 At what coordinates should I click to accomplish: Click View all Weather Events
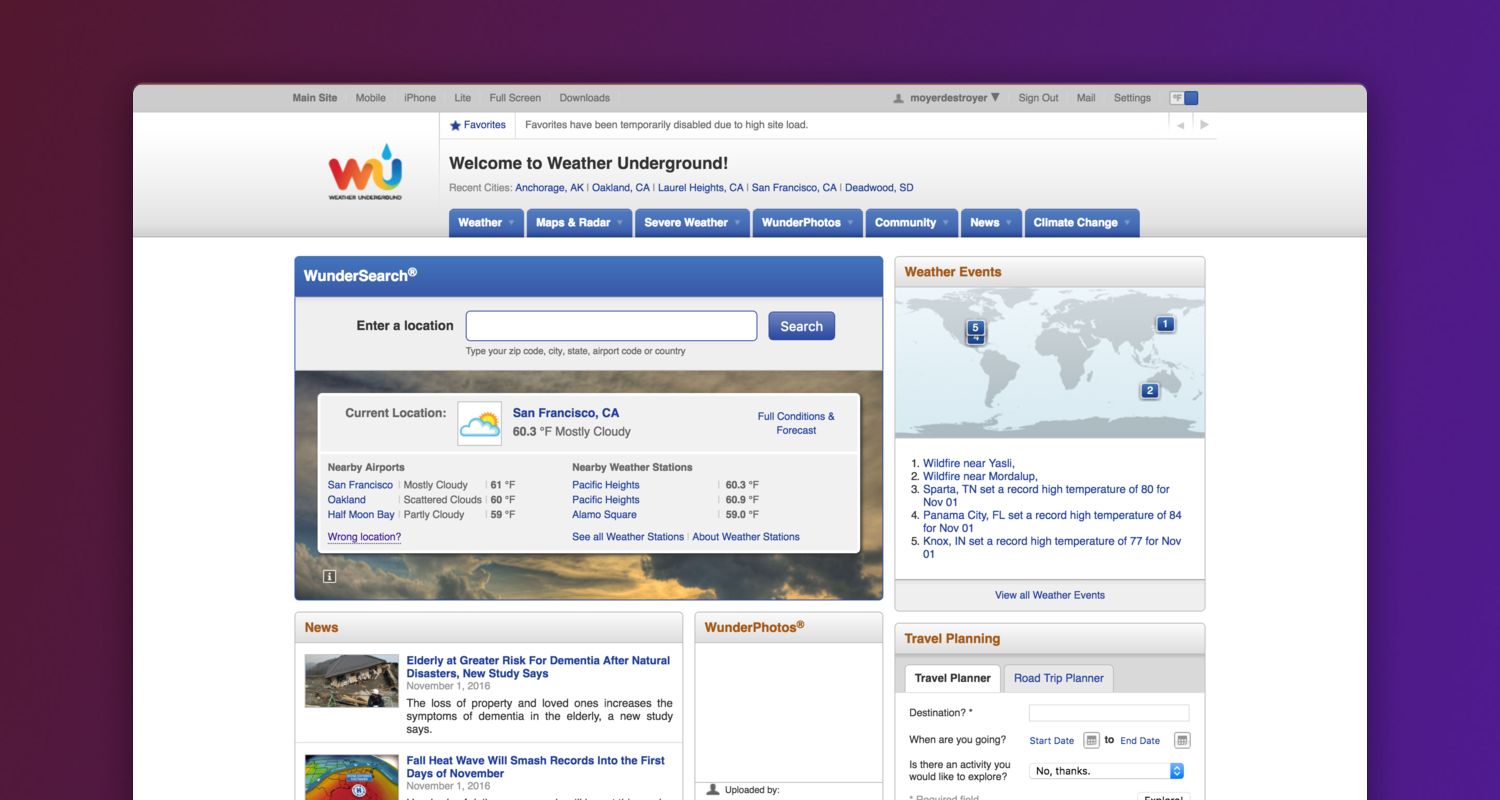coord(1050,595)
